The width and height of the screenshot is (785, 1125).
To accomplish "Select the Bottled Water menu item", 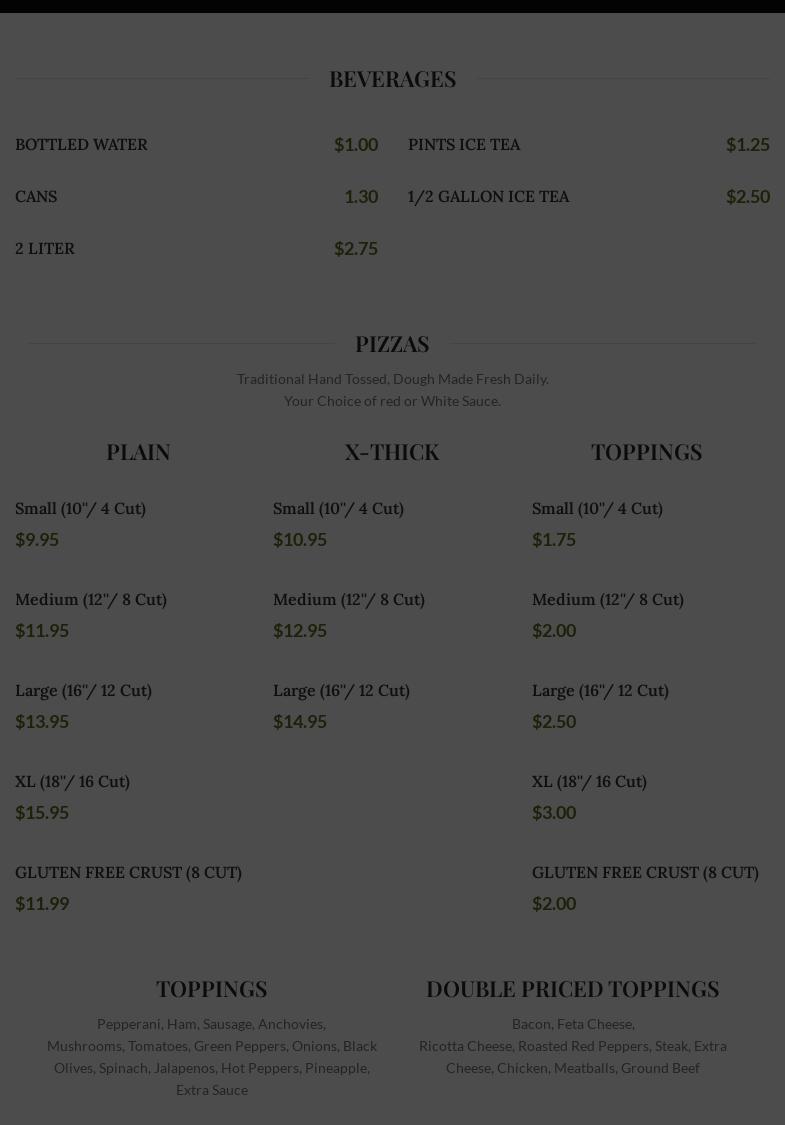I will pyautogui.click(x=81, y=144).
